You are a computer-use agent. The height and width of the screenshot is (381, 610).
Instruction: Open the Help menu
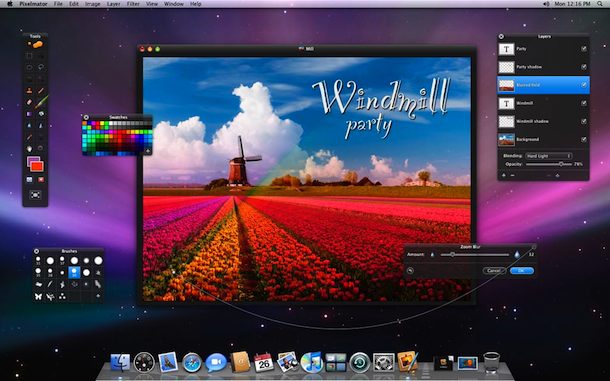(x=195, y=4)
